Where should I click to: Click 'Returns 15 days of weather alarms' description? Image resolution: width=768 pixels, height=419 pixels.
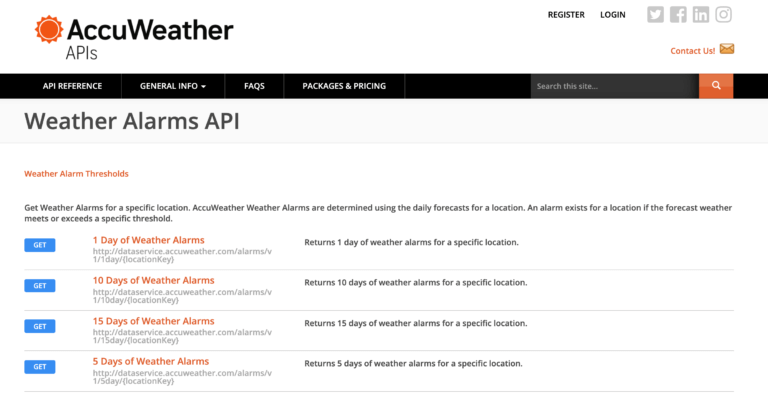[416, 323]
